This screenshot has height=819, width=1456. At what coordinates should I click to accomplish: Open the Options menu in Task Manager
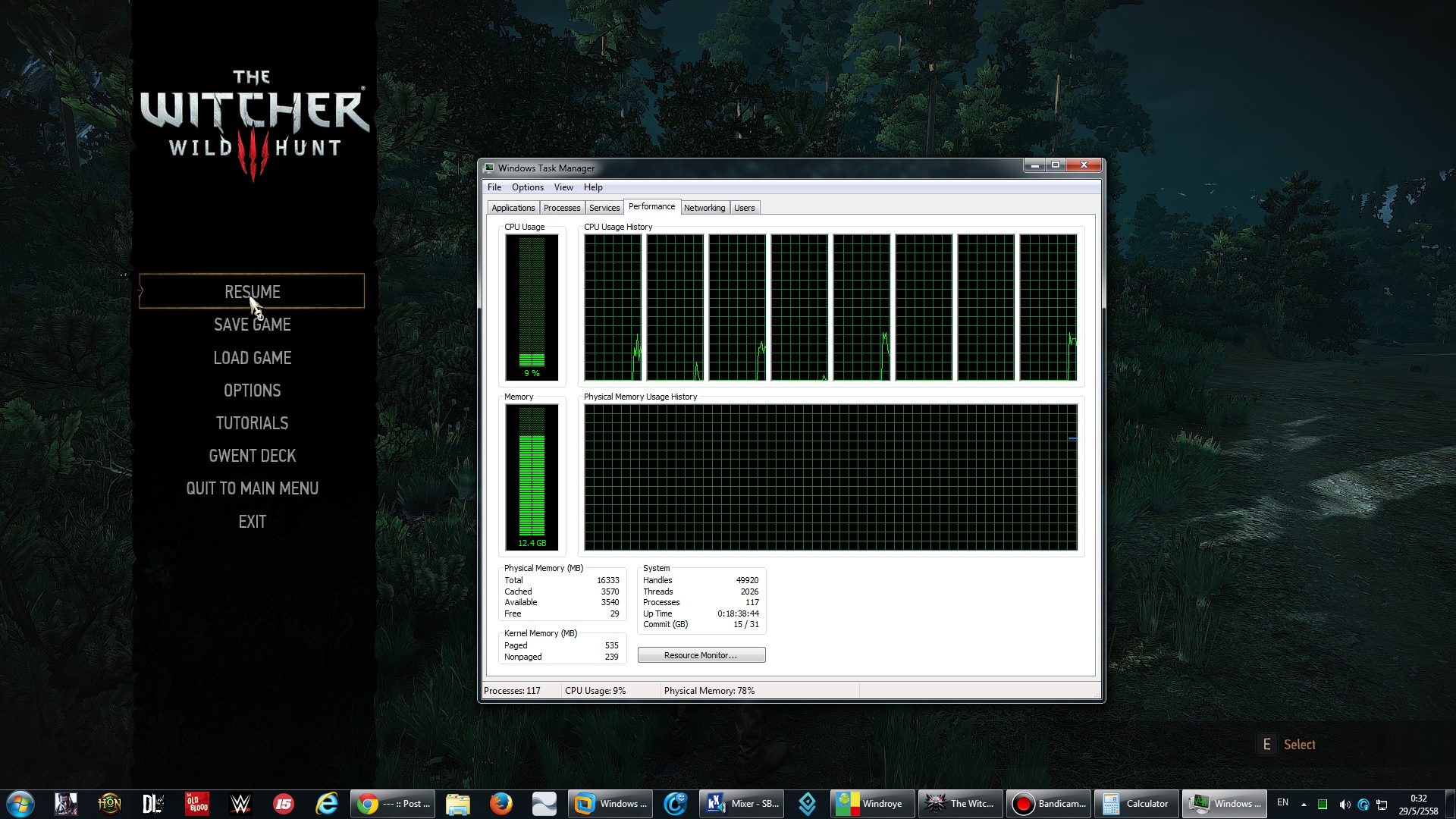point(527,187)
